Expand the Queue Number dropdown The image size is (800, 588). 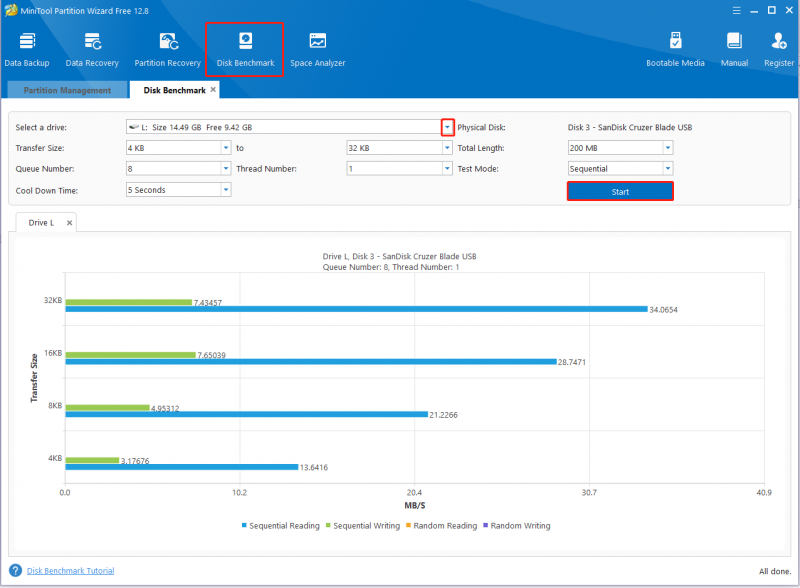click(226, 168)
